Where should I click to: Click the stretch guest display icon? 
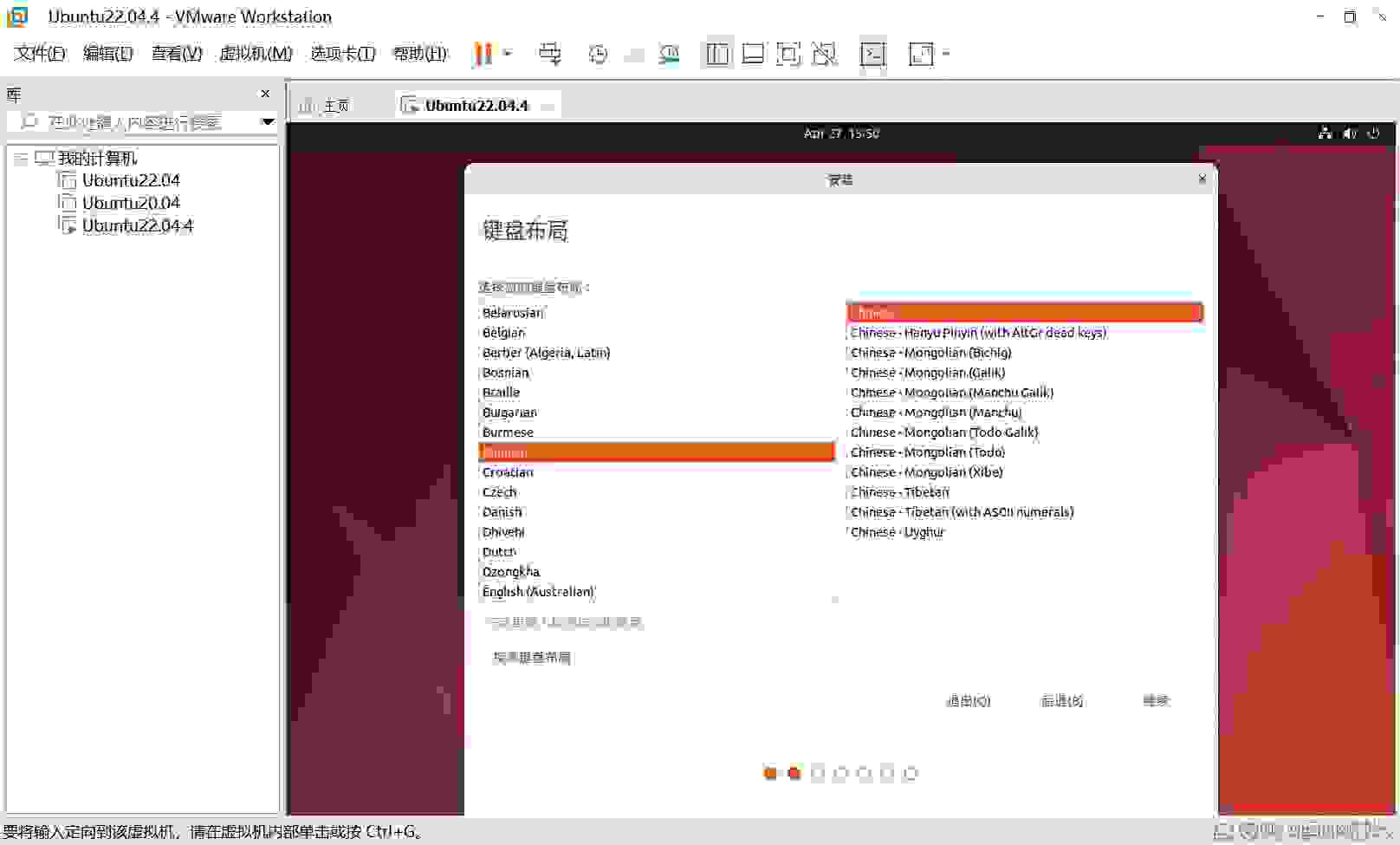click(x=921, y=54)
